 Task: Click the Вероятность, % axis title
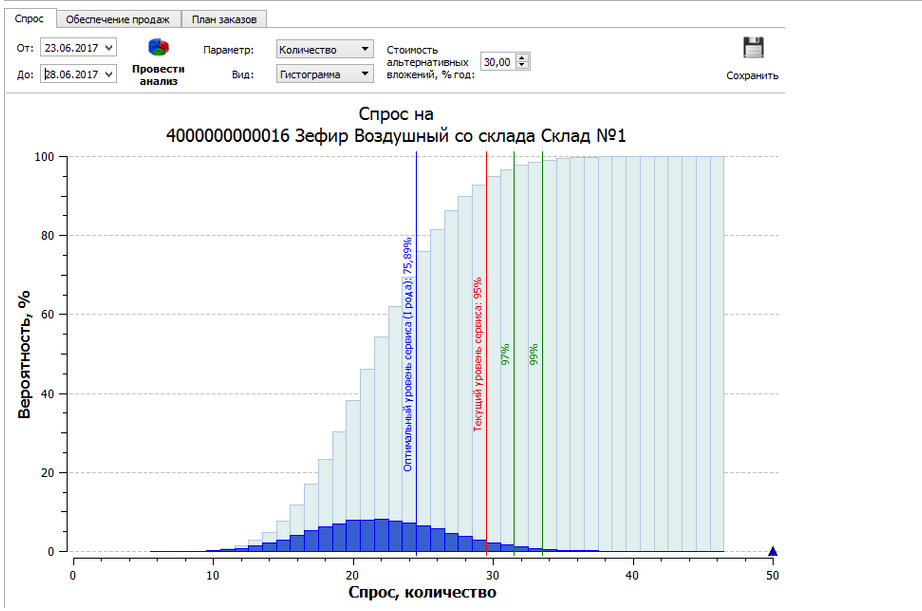click(24, 355)
